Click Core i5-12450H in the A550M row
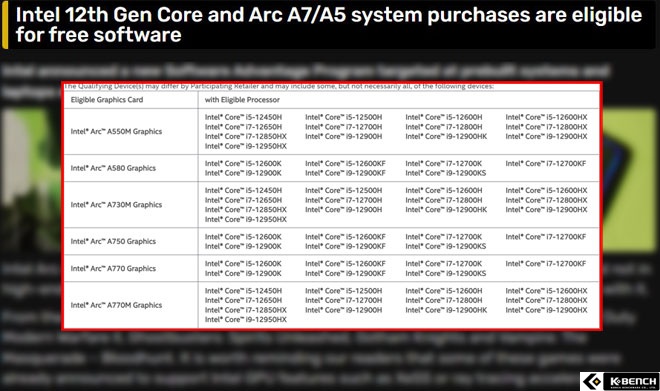 (x=243, y=117)
